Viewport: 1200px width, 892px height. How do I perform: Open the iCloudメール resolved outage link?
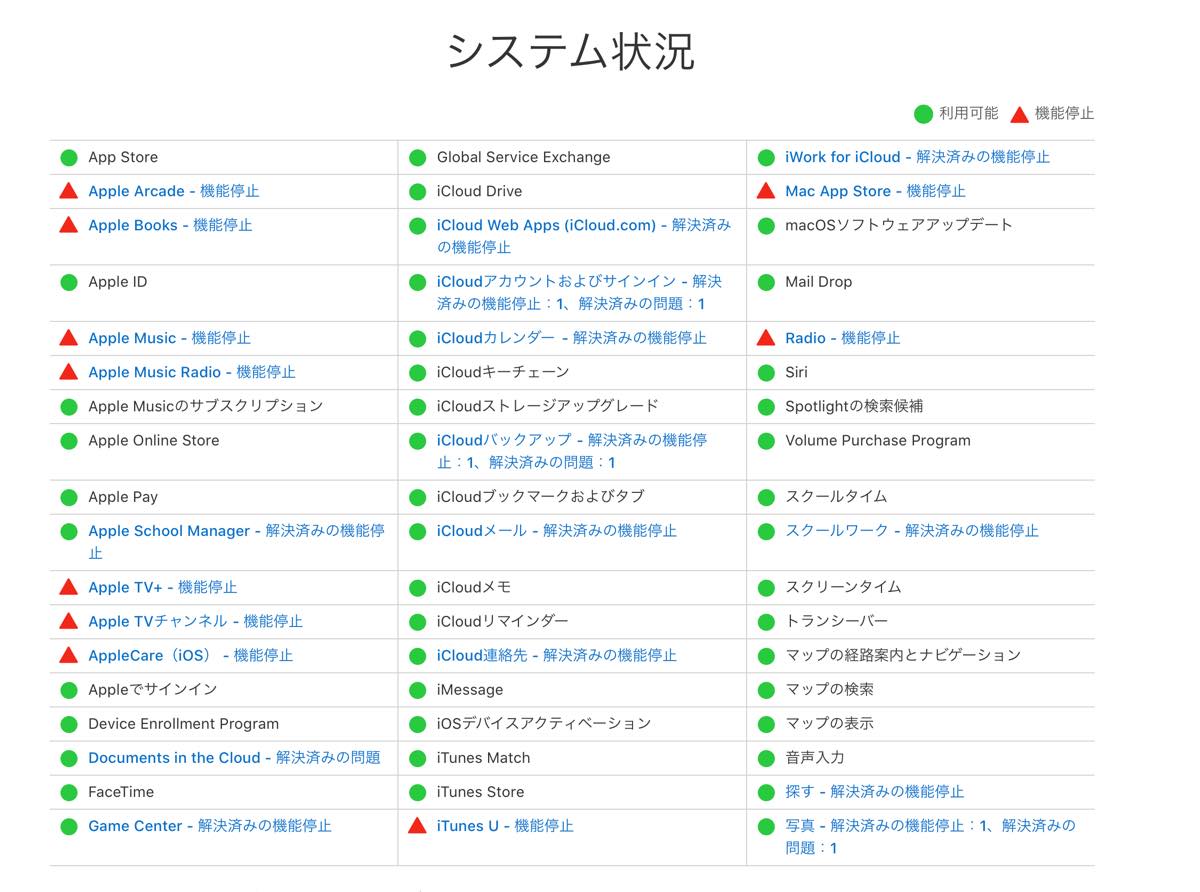click(x=557, y=531)
